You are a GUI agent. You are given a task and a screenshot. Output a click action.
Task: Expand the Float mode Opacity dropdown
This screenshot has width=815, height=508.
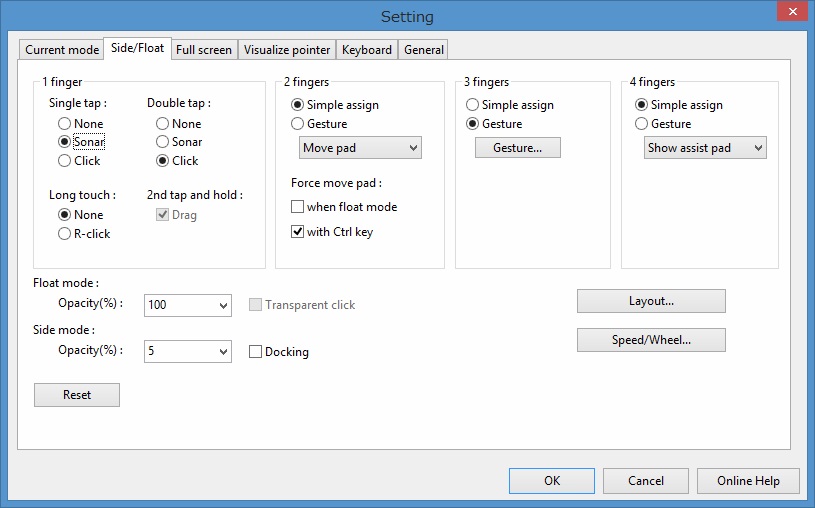click(188, 305)
